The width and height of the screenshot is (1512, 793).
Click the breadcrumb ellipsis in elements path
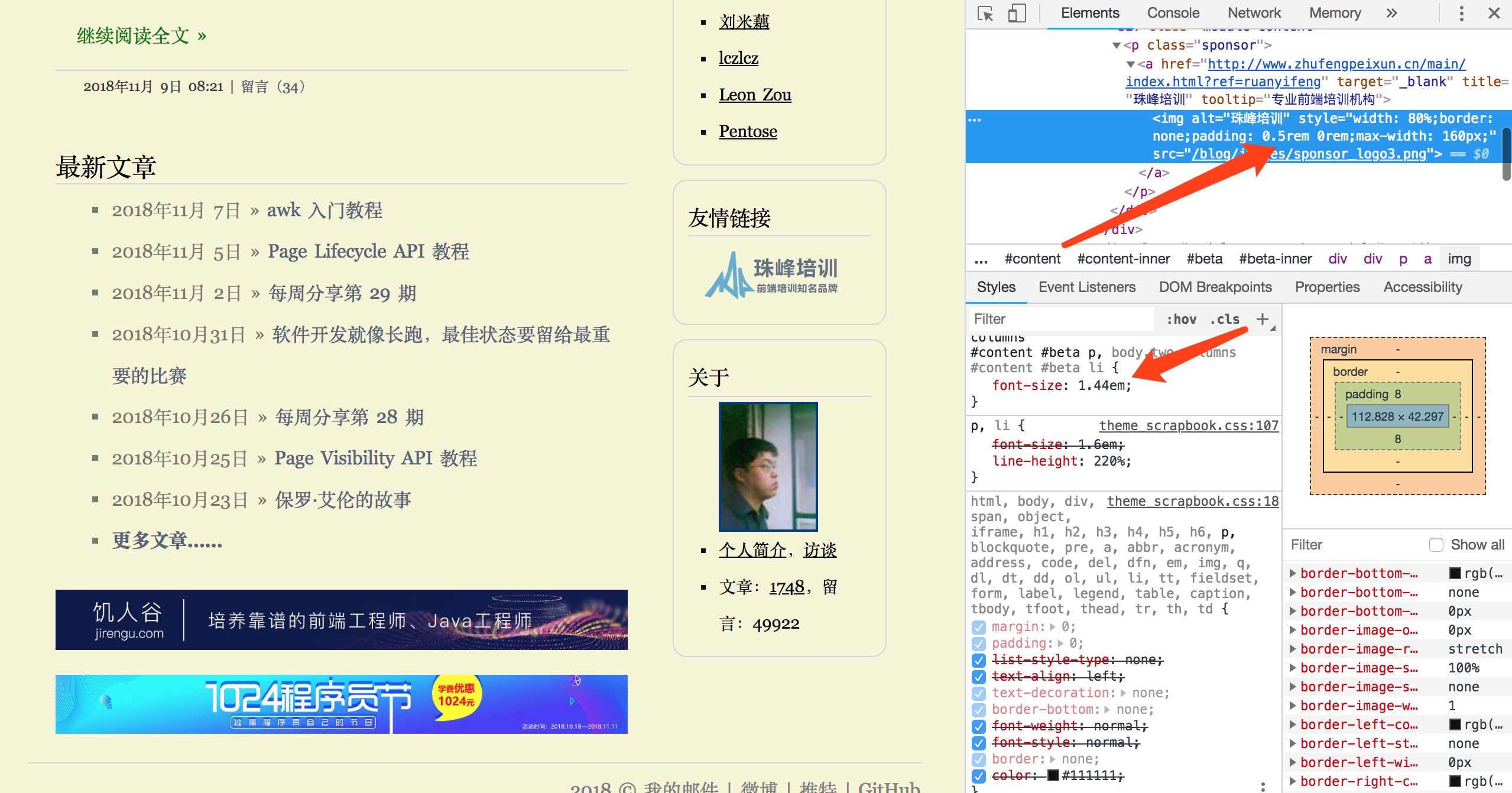[981, 259]
